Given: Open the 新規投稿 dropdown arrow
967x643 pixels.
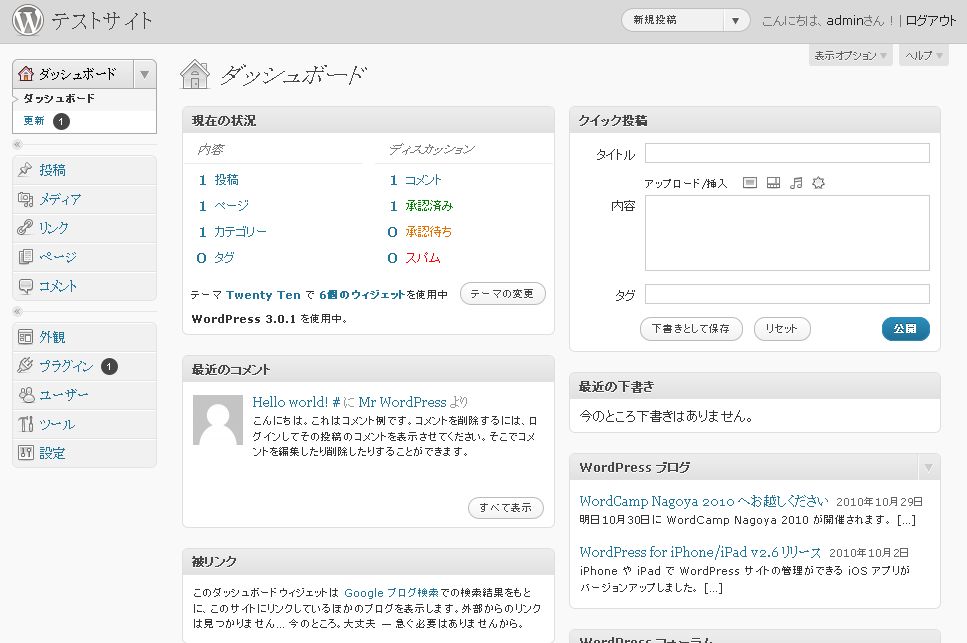Looking at the screenshot, I should (735, 20).
